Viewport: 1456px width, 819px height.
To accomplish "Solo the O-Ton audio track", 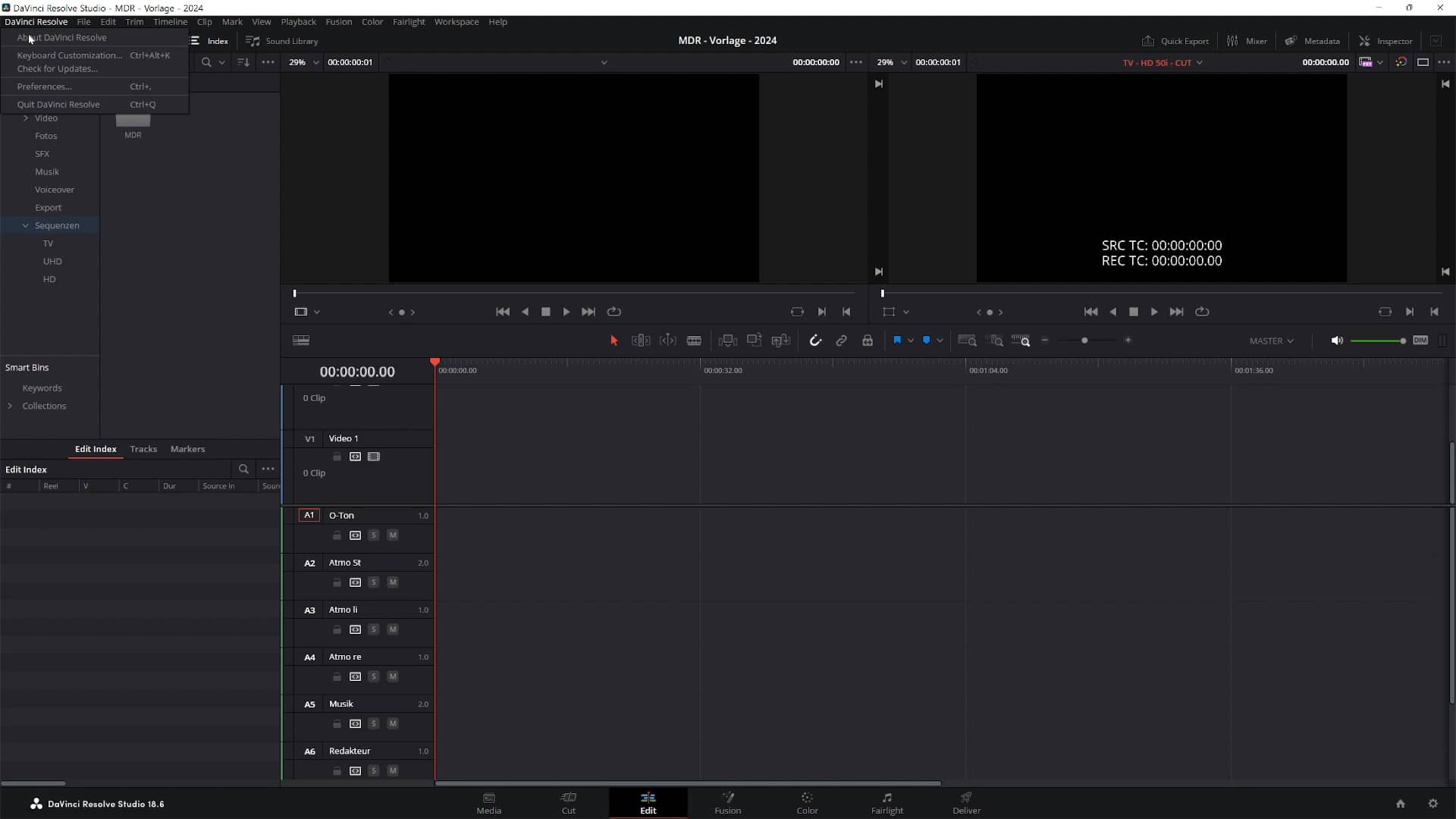I will pos(374,535).
